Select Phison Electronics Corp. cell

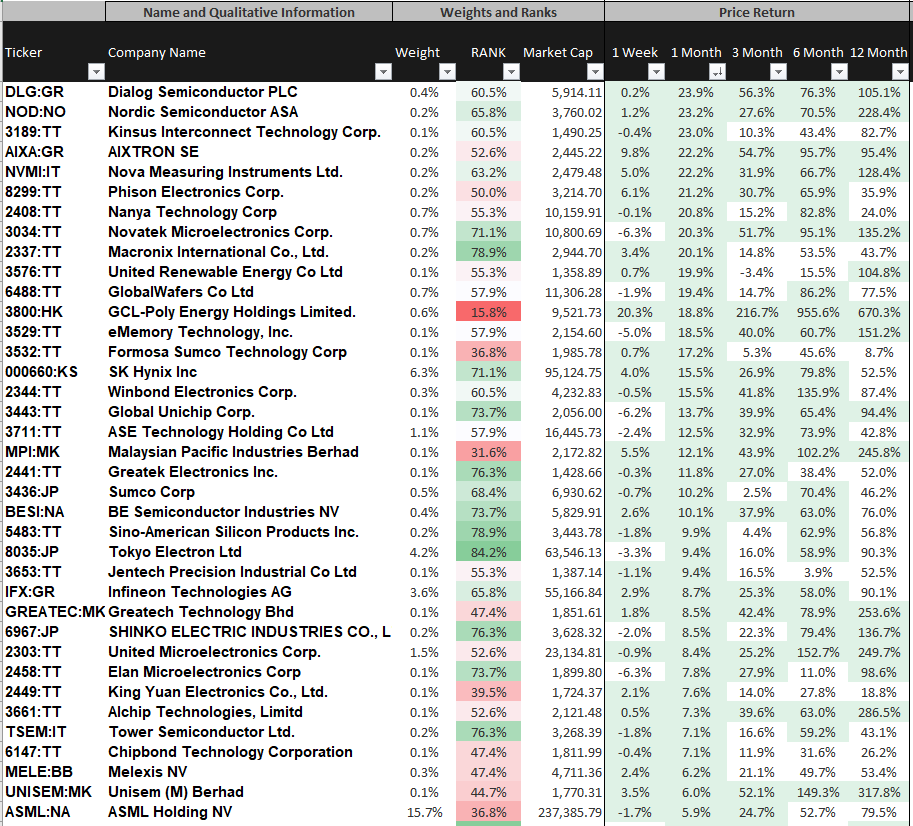tap(249, 192)
